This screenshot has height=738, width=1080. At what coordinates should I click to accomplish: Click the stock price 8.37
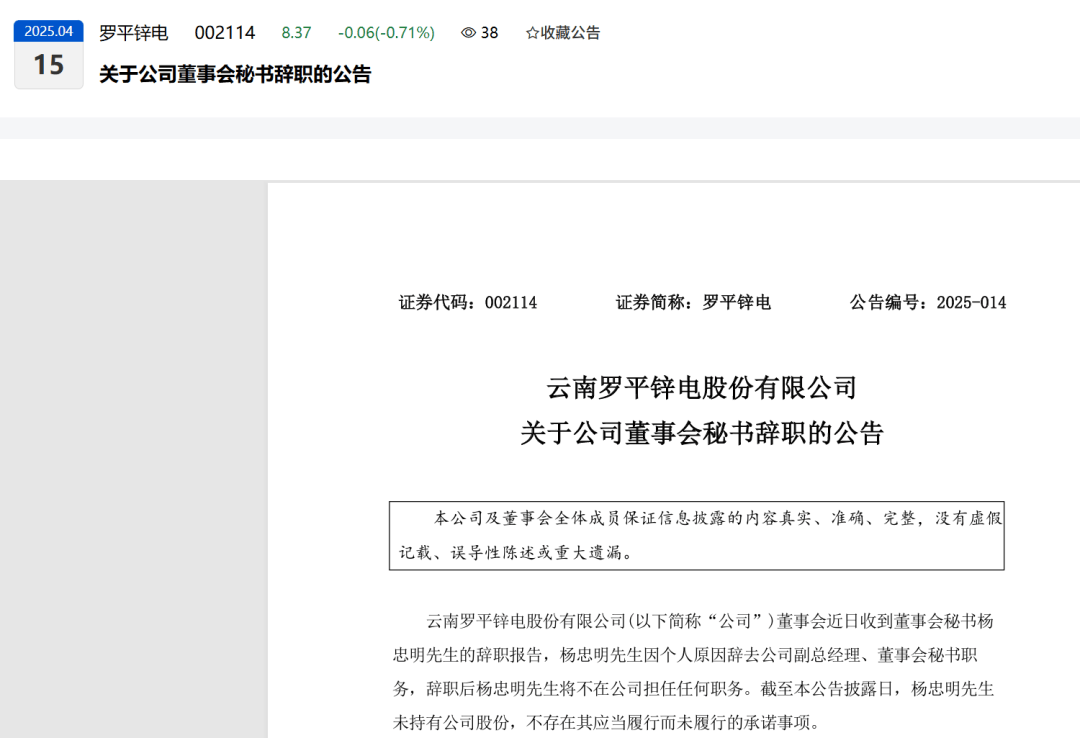(296, 33)
